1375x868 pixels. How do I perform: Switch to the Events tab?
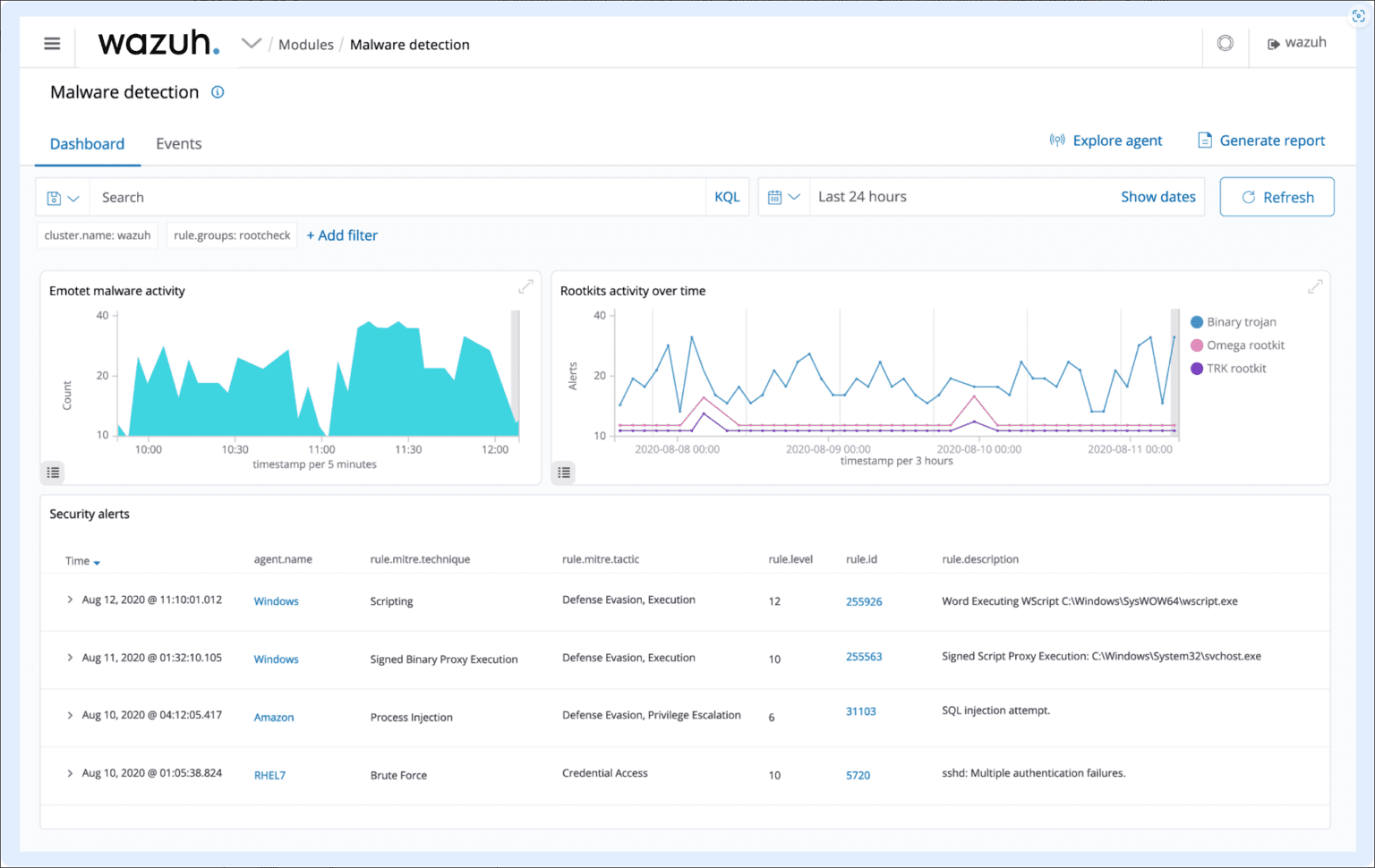[x=178, y=143]
